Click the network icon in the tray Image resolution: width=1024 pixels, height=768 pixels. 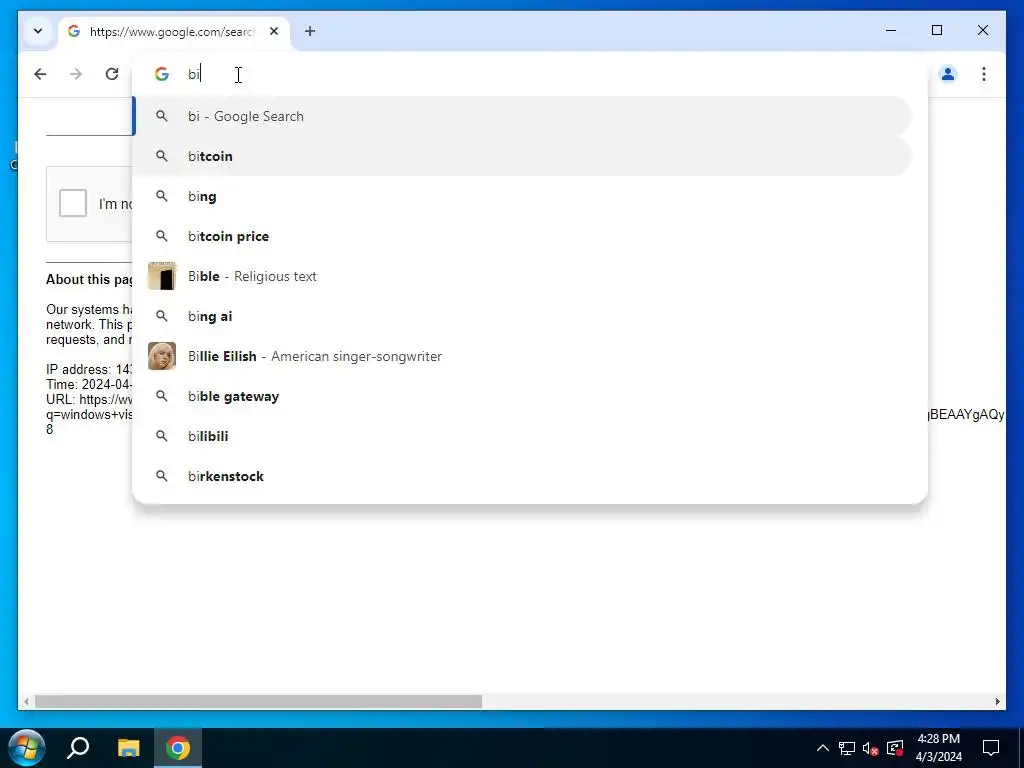(846, 748)
